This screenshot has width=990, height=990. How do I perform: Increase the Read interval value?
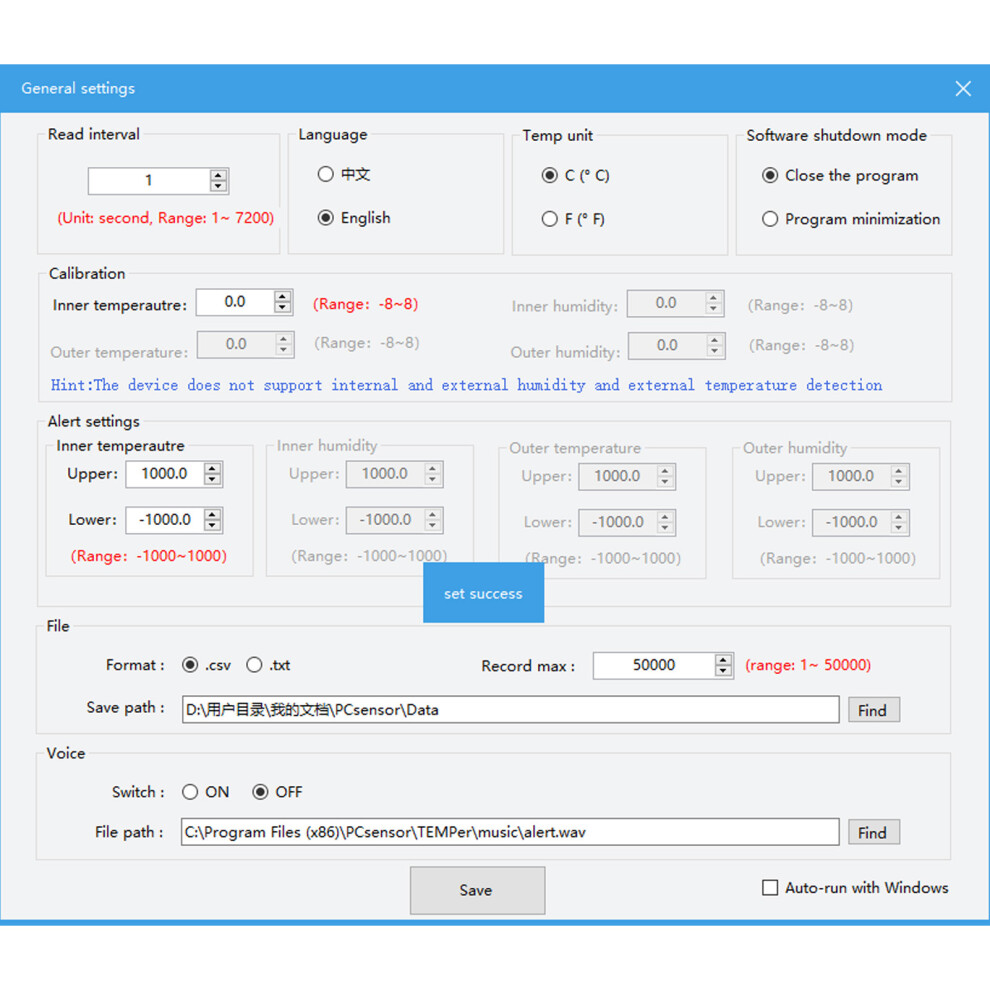tap(218, 175)
